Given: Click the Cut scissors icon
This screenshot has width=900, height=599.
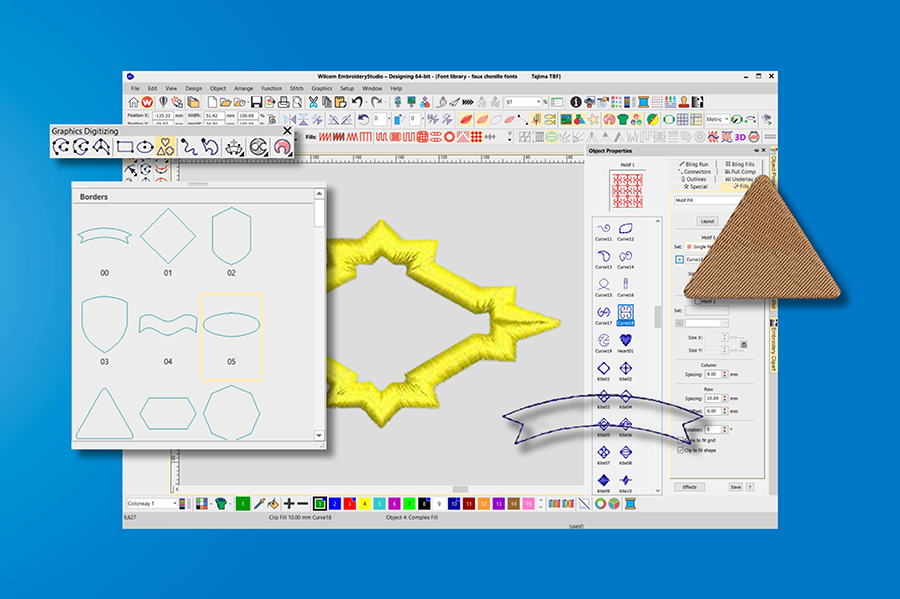Looking at the screenshot, I should tap(313, 102).
